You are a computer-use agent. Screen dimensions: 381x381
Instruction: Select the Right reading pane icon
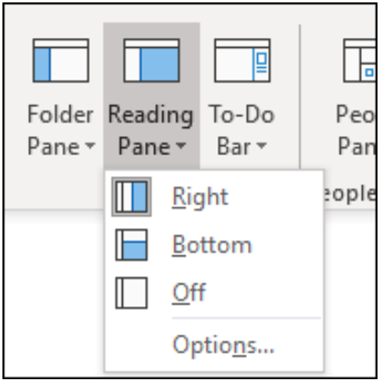[131, 197]
